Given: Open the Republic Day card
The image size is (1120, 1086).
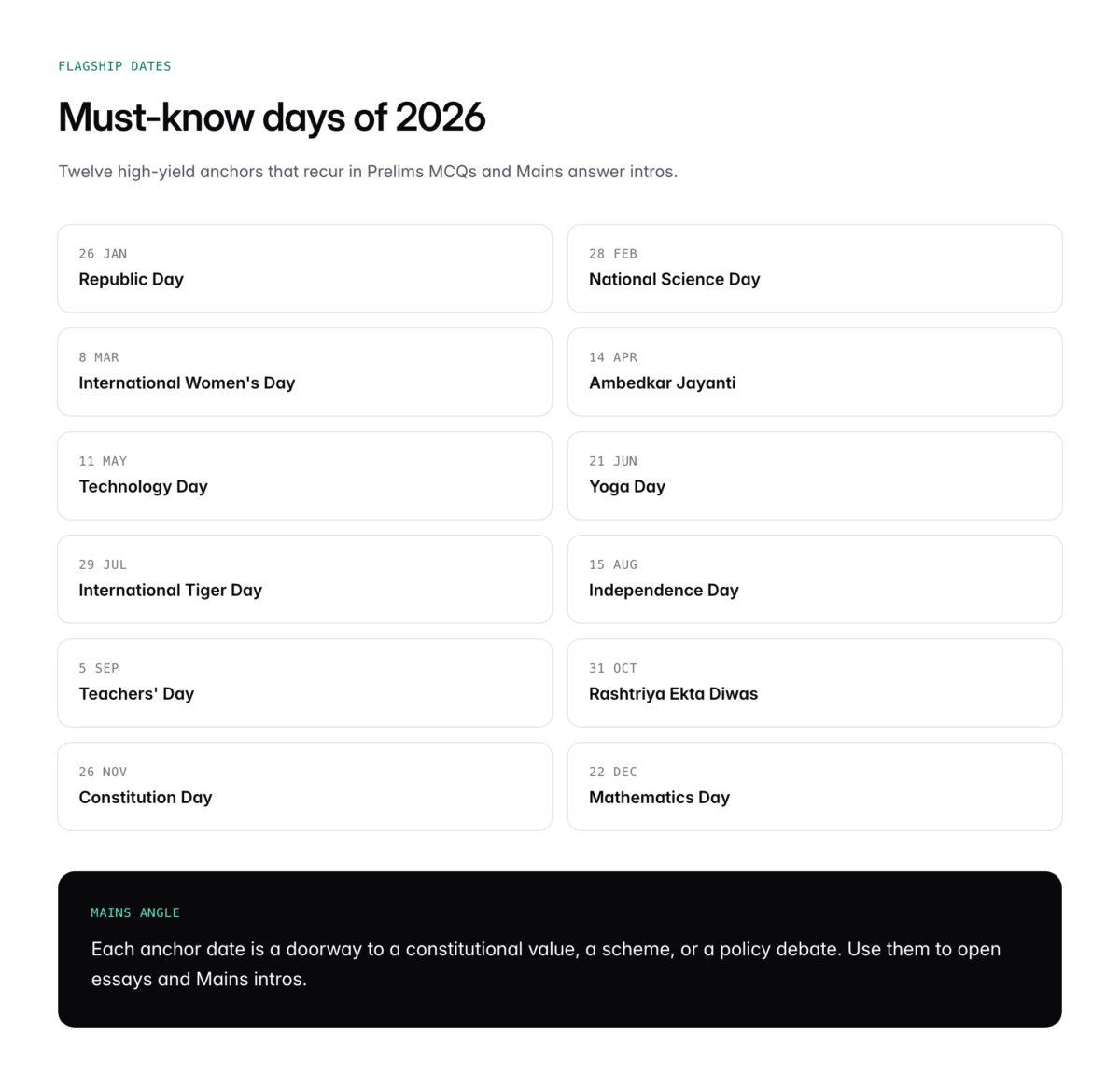Looking at the screenshot, I should (305, 268).
